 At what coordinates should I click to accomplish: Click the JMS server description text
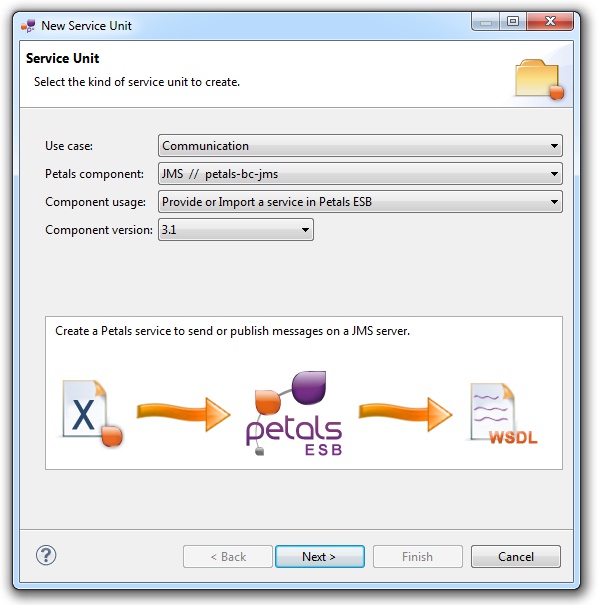pyautogui.click(x=232, y=331)
